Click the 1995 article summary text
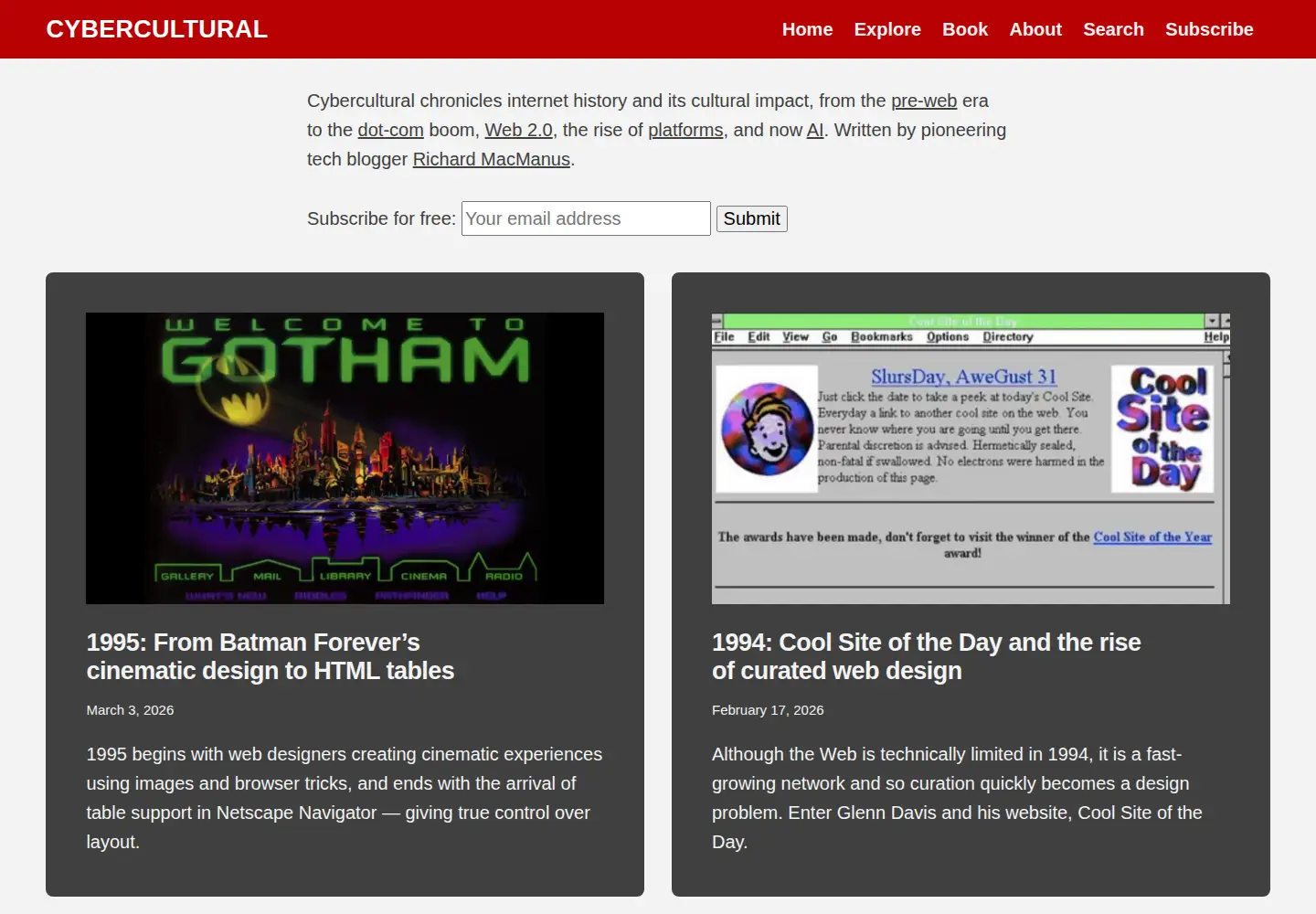 point(345,798)
